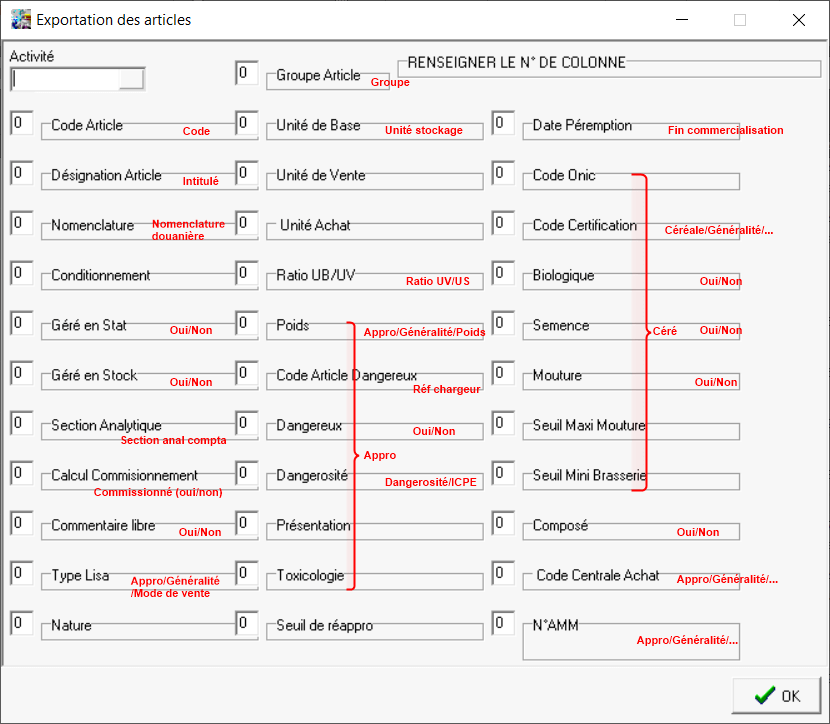The height and width of the screenshot is (724, 830).
Task: Focus the number box for Dangerosité
Action: (246, 473)
